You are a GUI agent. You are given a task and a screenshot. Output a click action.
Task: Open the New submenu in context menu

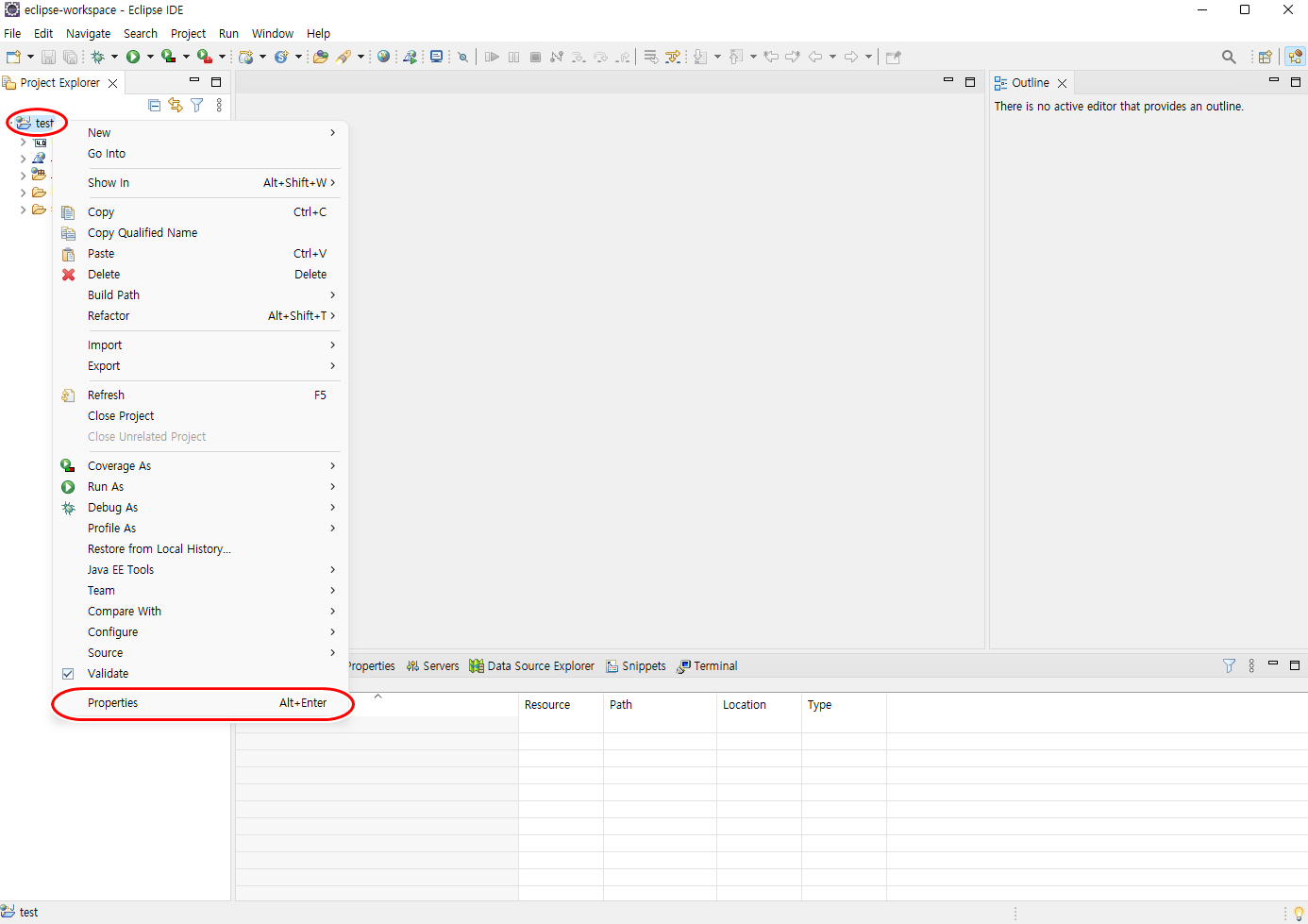(x=201, y=133)
